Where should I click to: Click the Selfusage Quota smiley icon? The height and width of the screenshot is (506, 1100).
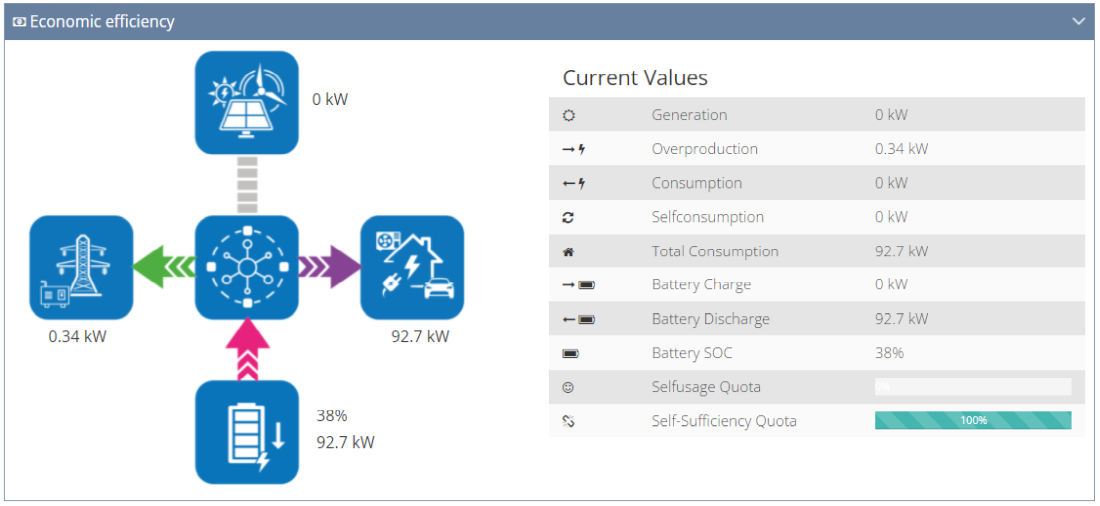click(x=569, y=387)
